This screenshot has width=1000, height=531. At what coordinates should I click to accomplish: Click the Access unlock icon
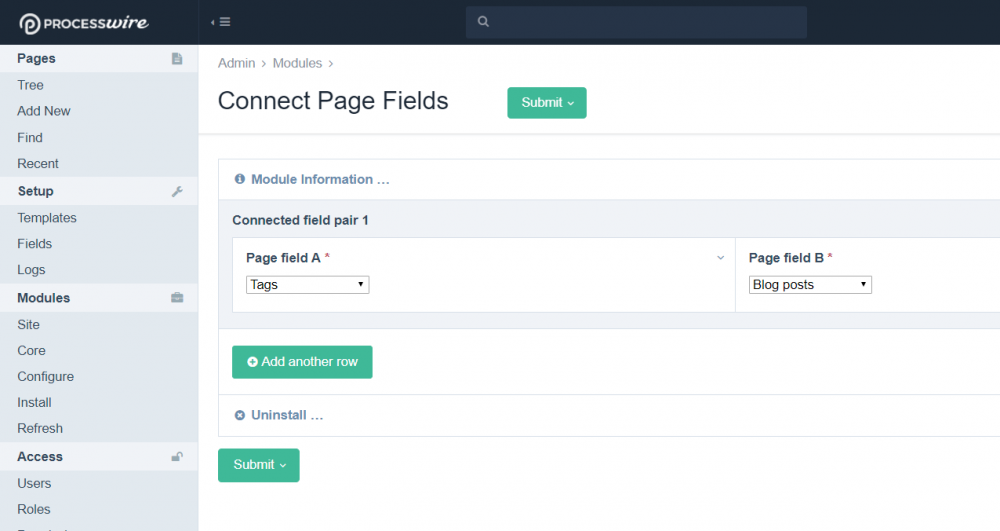pyautogui.click(x=177, y=457)
